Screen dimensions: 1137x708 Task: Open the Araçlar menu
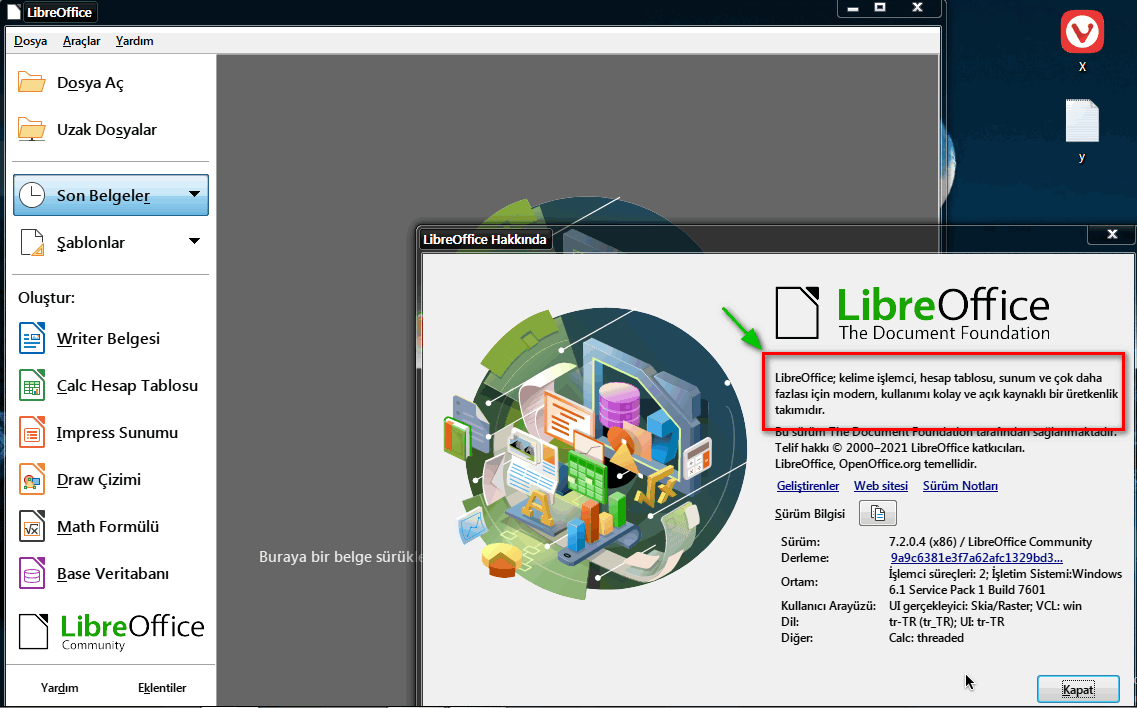[82, 41]
